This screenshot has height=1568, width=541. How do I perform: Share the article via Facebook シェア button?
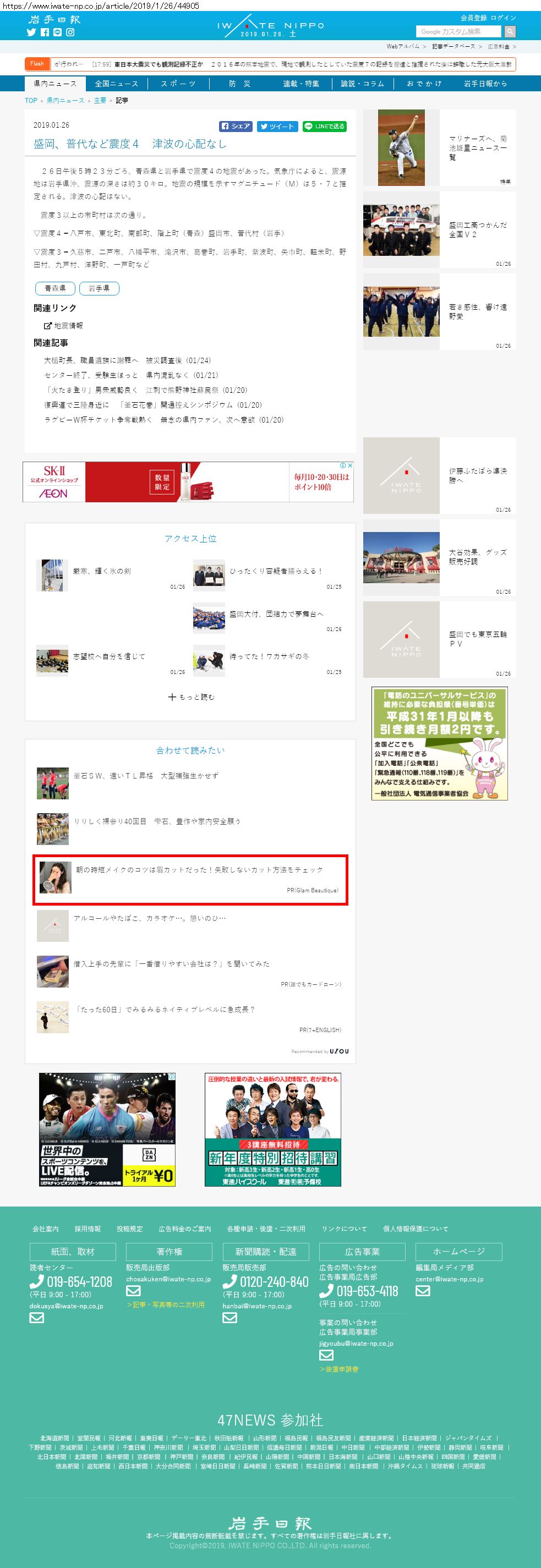(x=236, y=126)
